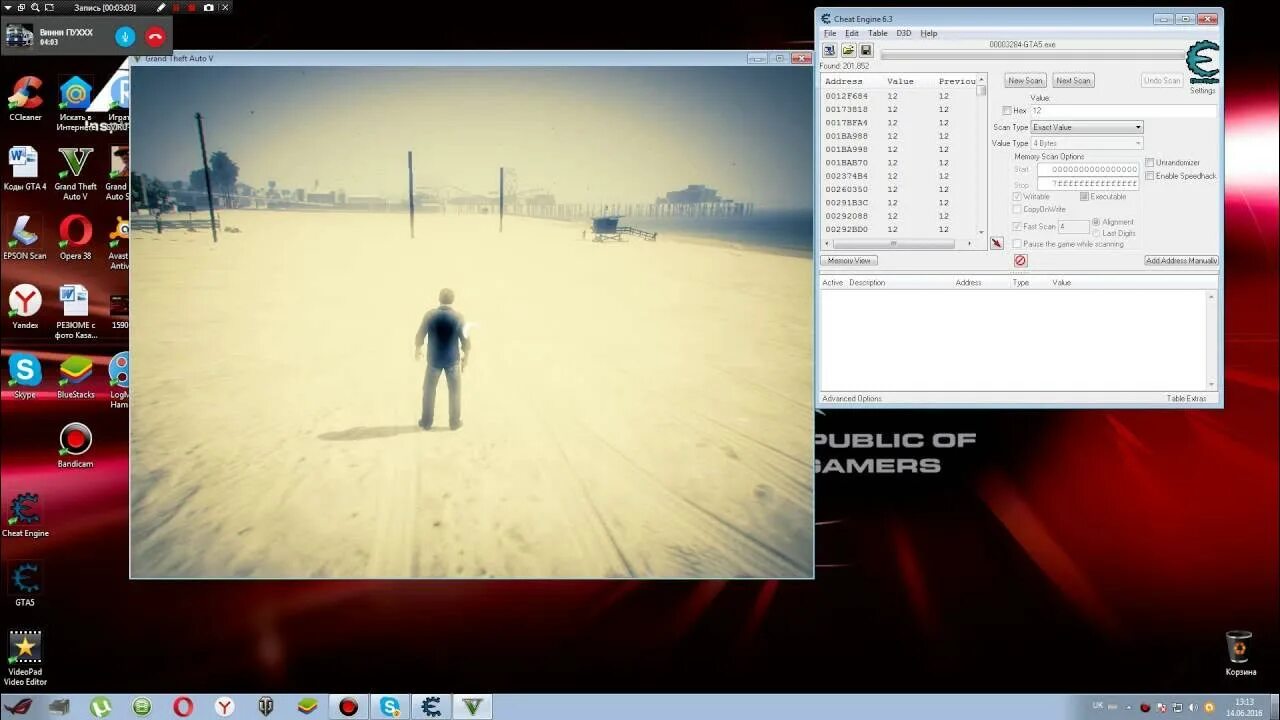Viewport: 1280px width, 720px height.
Task: Click the pencil draw icon in Bandicam bar
Action: 161,7
